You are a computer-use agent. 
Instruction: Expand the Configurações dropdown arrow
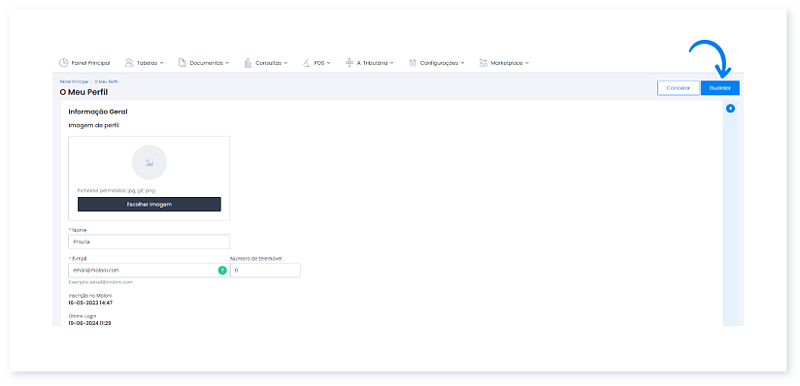[x=462, y=63]
